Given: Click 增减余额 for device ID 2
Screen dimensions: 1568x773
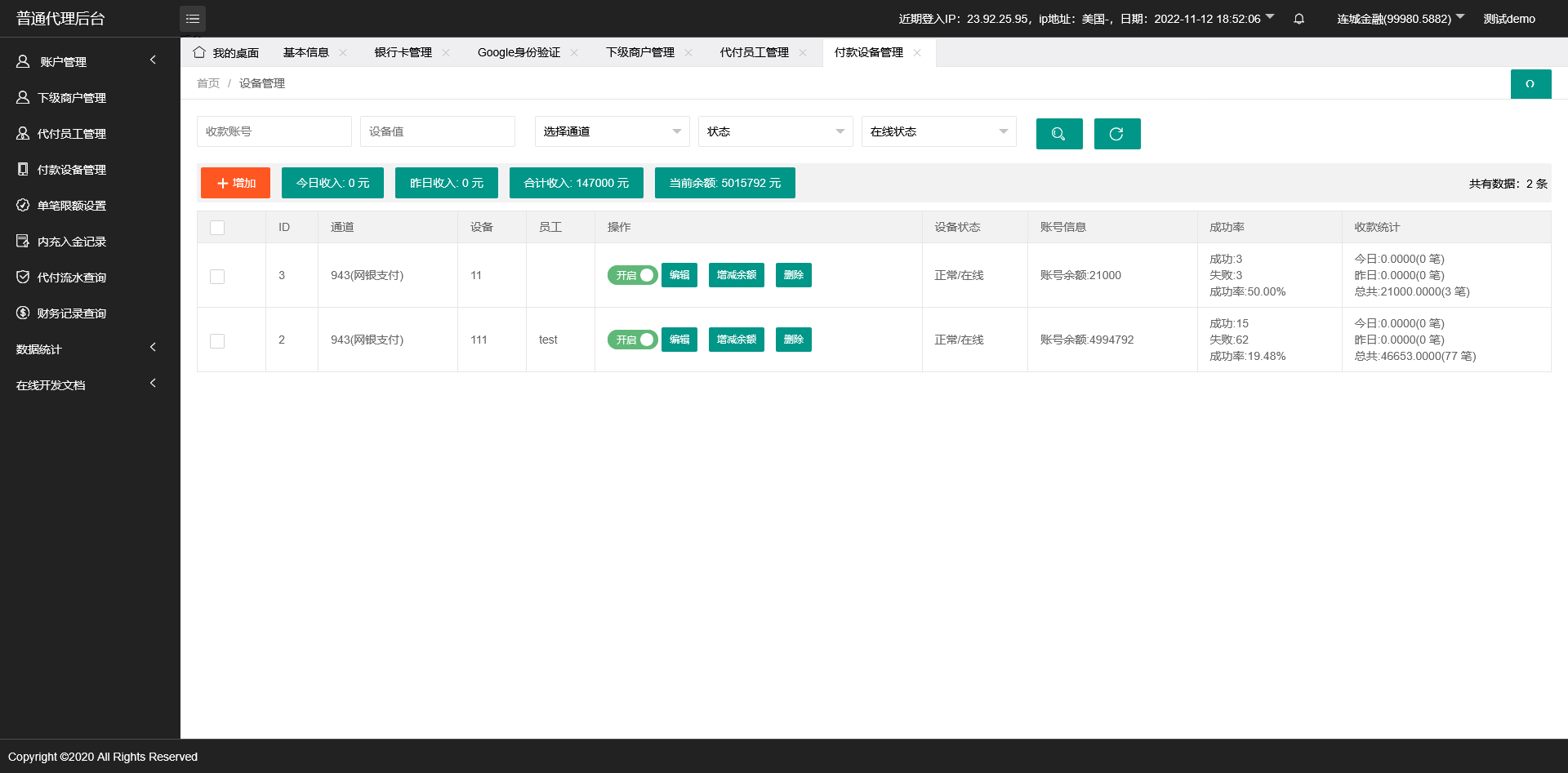Looking at the screenshot, I should pyautogui.click(x=736, y=340).
